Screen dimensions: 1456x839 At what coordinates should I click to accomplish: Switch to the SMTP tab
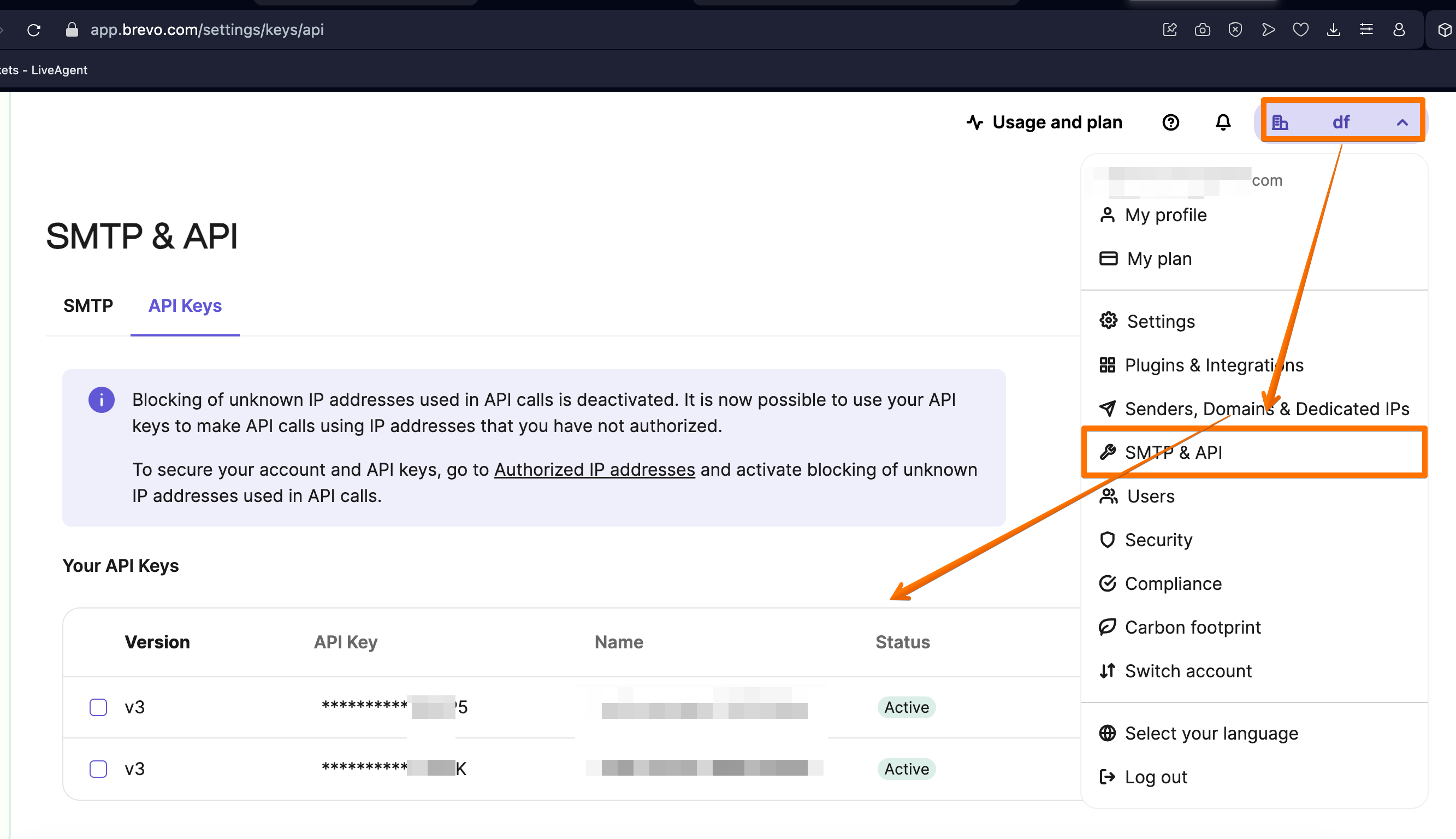tap(88, 305)
